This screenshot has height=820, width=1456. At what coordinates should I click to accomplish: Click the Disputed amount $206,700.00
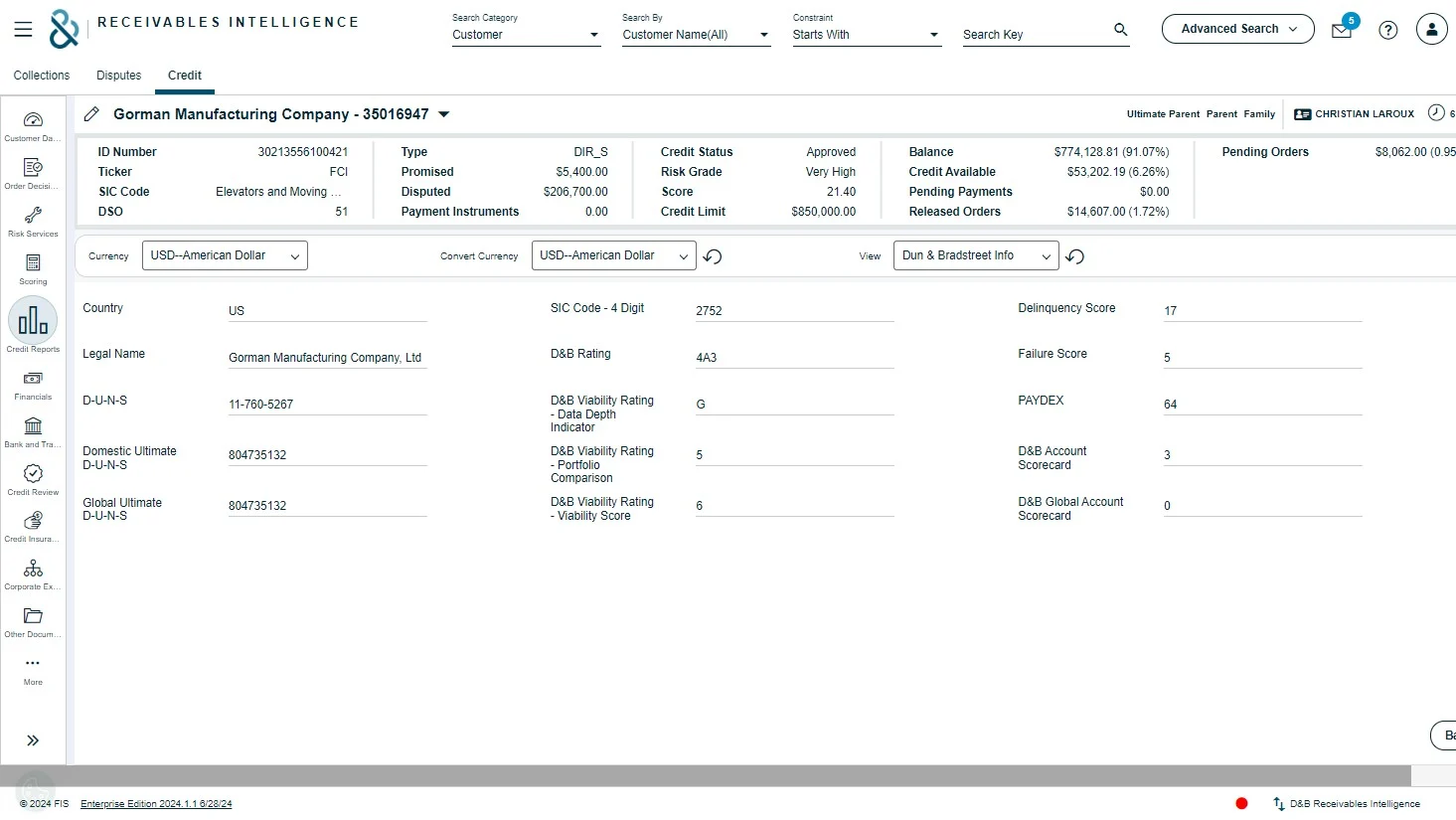coord(575,192)
